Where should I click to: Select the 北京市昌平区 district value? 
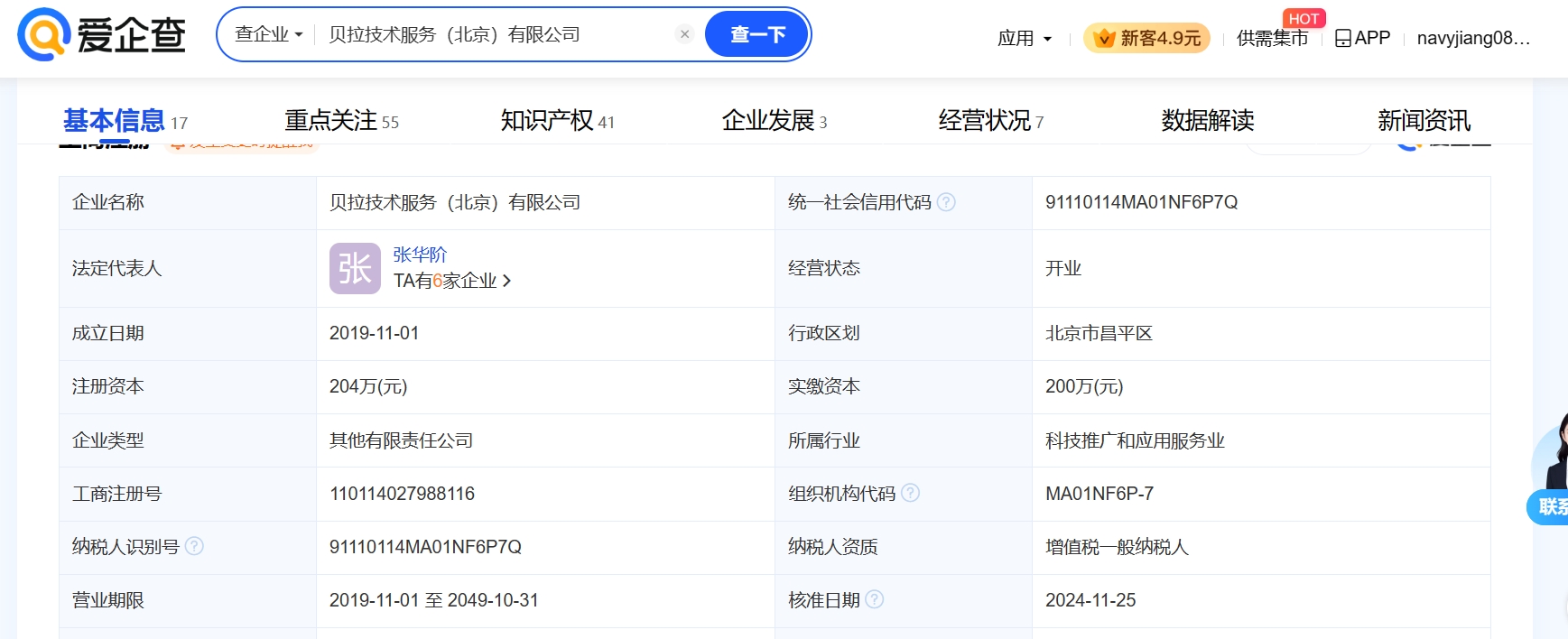1099,333
